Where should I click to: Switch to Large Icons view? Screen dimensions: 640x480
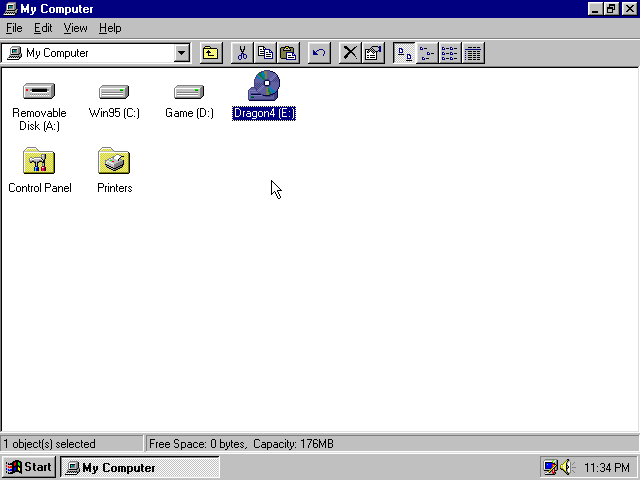pyautogui.click(x=404, y=53)
